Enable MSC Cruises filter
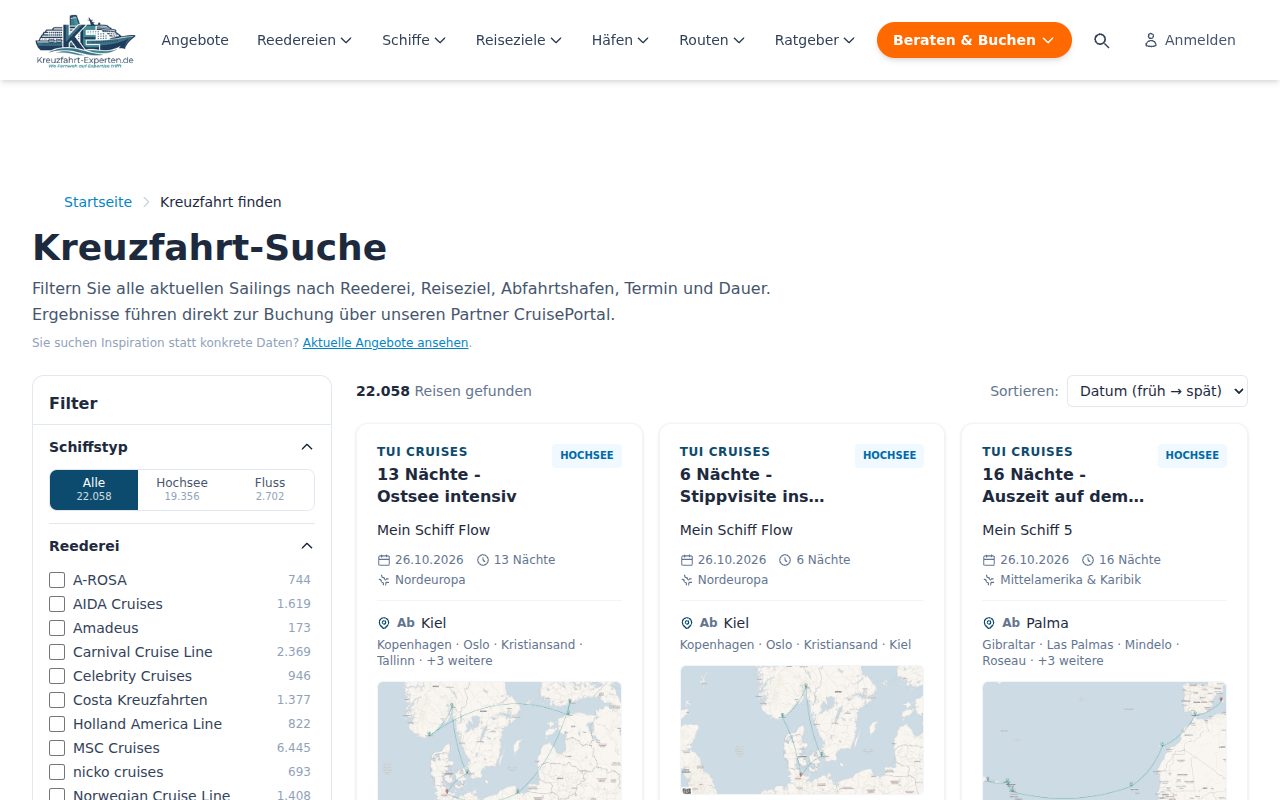The width and height of the screenshot is (1280, 800). [x=57, y=748]
